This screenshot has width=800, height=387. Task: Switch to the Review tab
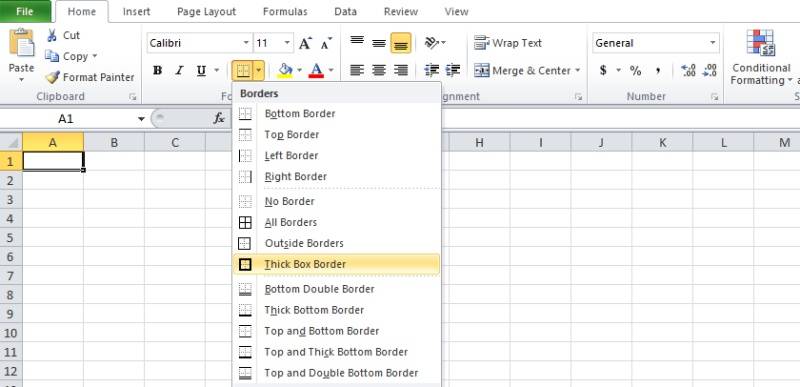click(x=401, y=12)
